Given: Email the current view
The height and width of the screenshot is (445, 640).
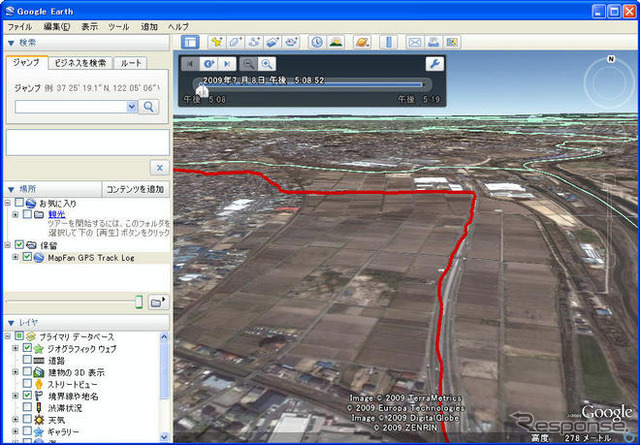Looking at the screenshot, I should pos(415,42).
